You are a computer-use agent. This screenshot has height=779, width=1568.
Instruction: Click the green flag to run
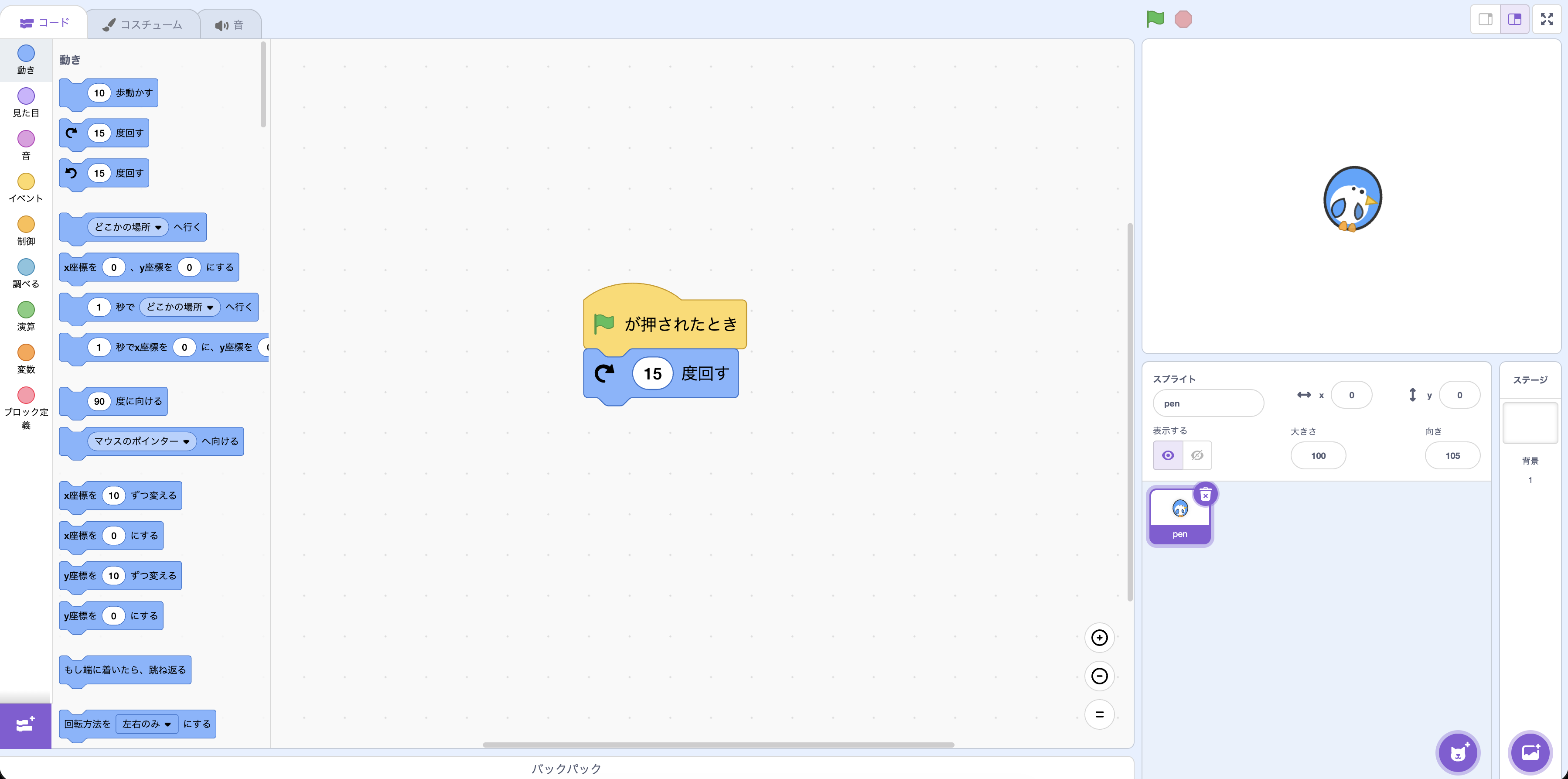(x=1155, y=19)
